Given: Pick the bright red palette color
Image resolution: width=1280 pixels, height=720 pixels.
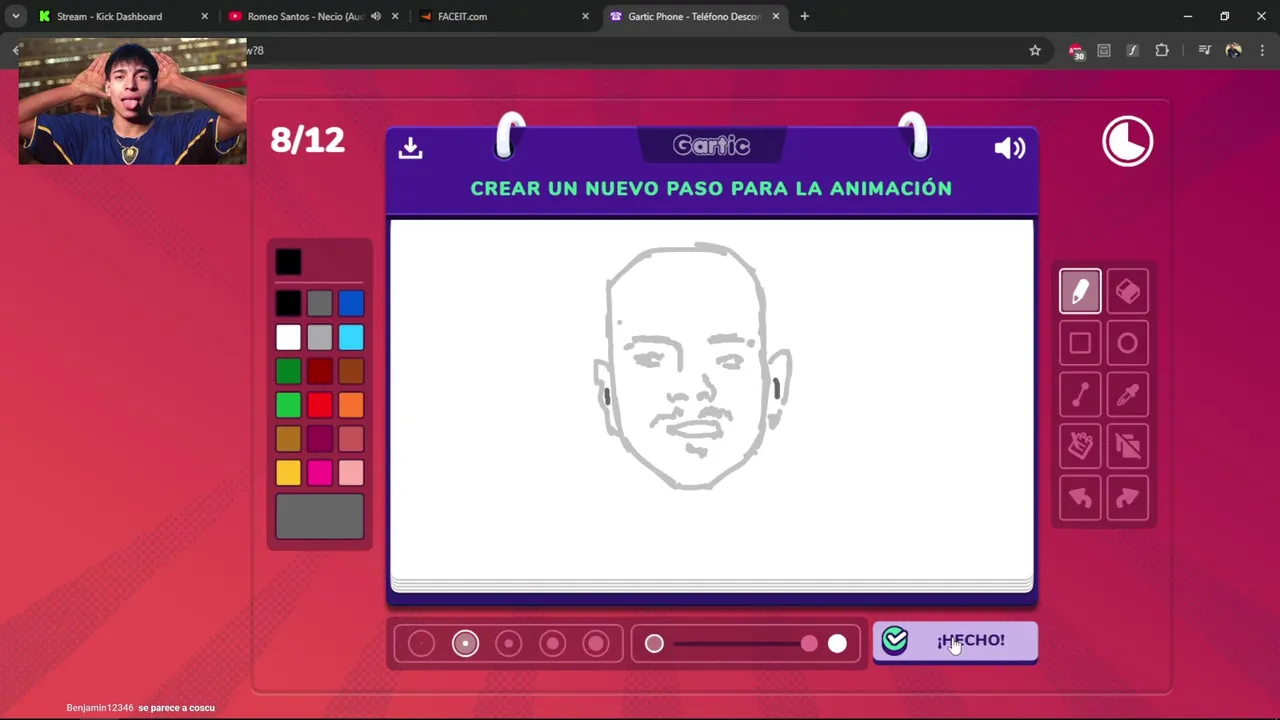Looking at the screenshot, I should pyautogui.click(x=319, y=405).
